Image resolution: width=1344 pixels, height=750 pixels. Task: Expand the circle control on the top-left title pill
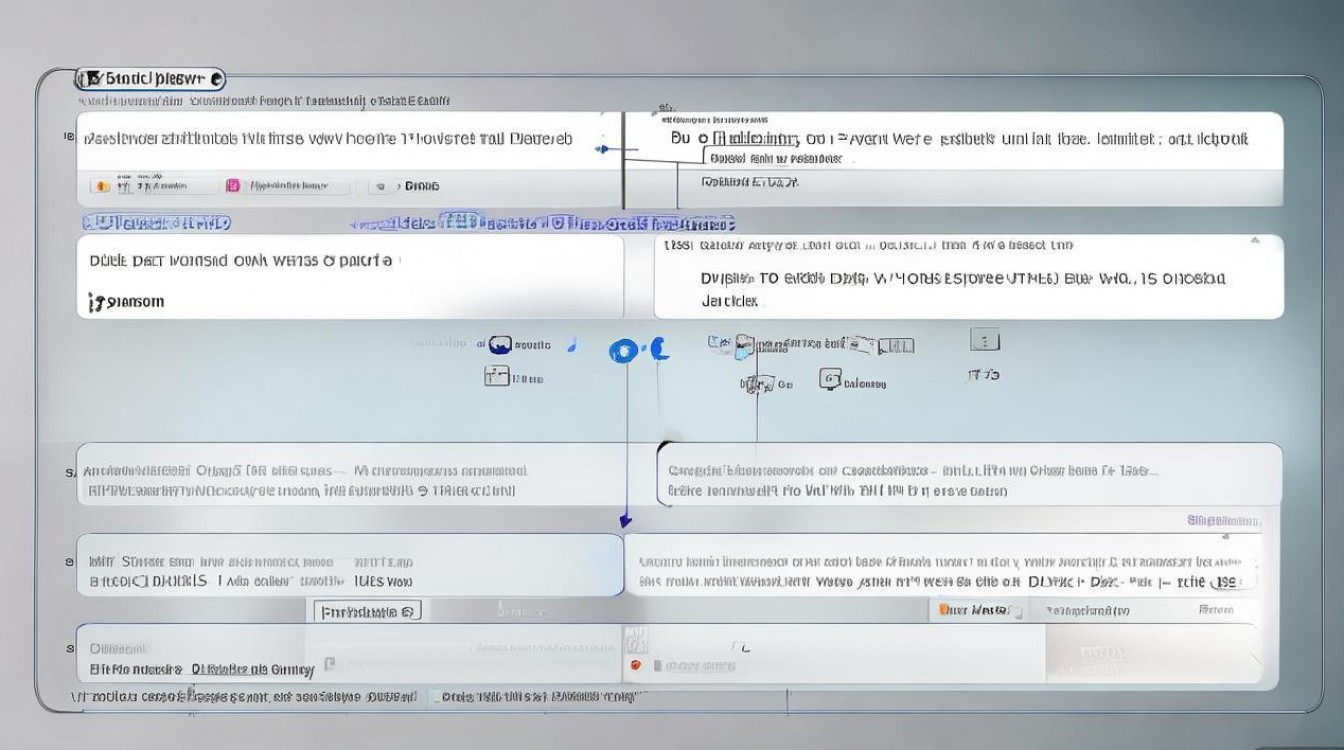click(217, 78)
